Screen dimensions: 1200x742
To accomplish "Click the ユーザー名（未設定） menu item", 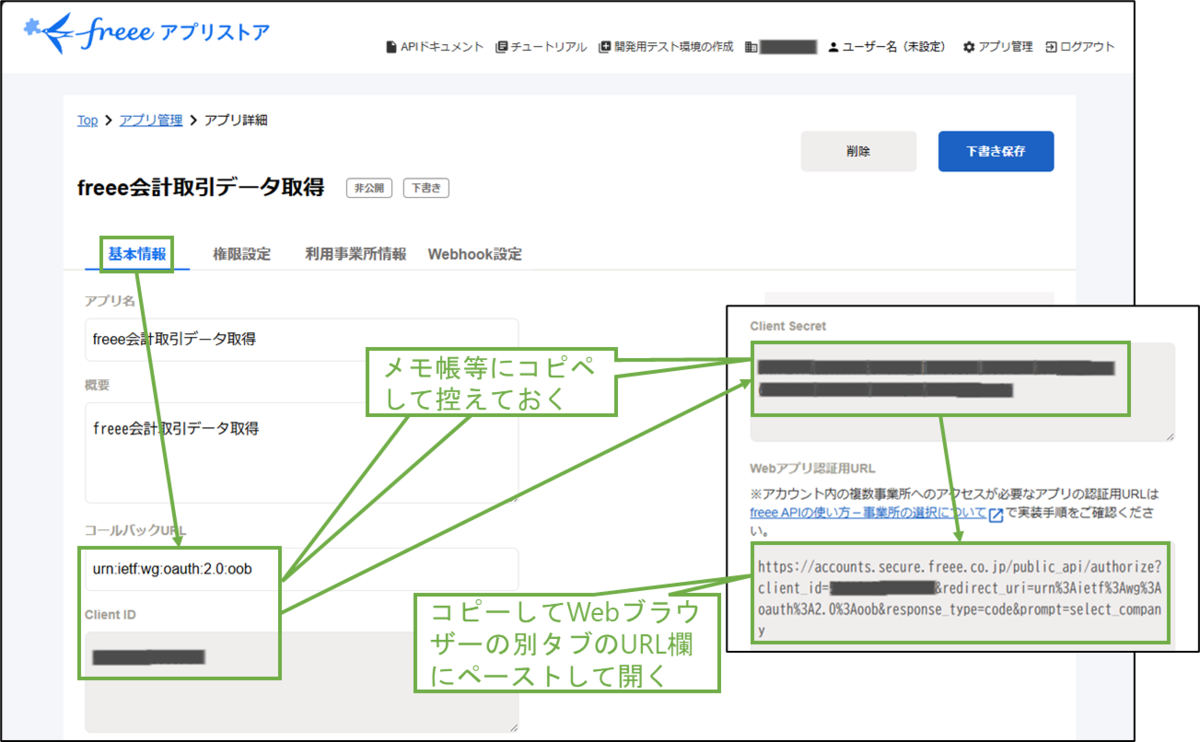I will click(894, 47).
